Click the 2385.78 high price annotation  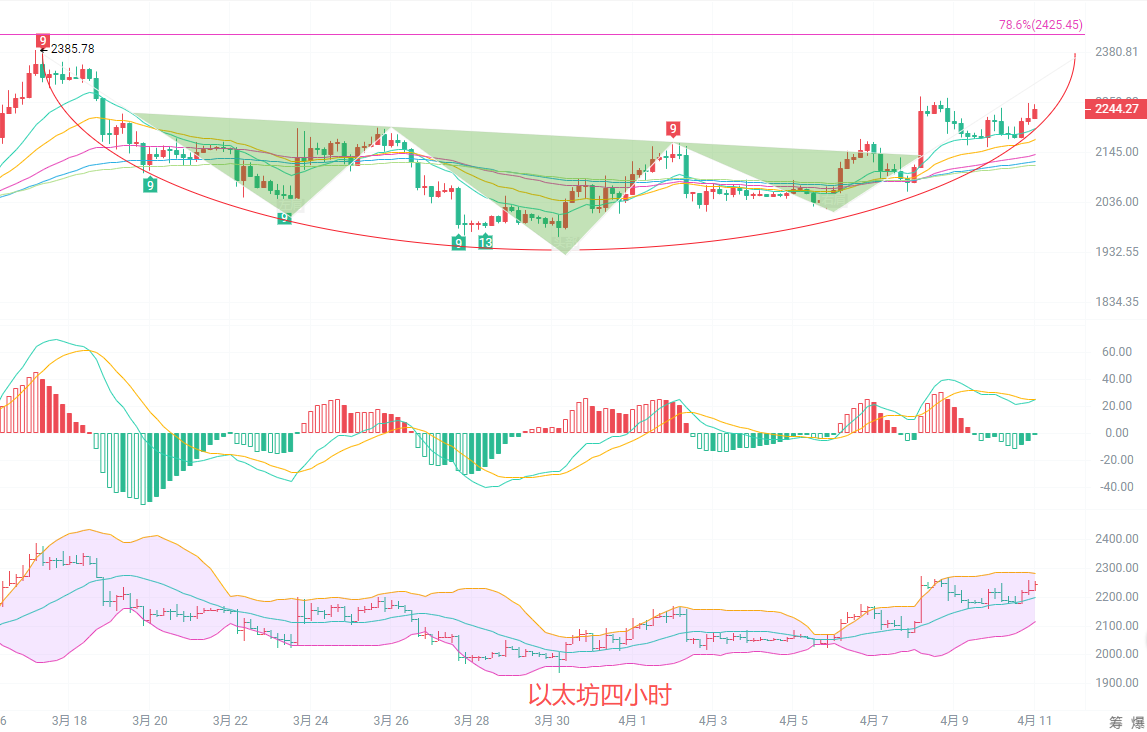click(73, 48)
